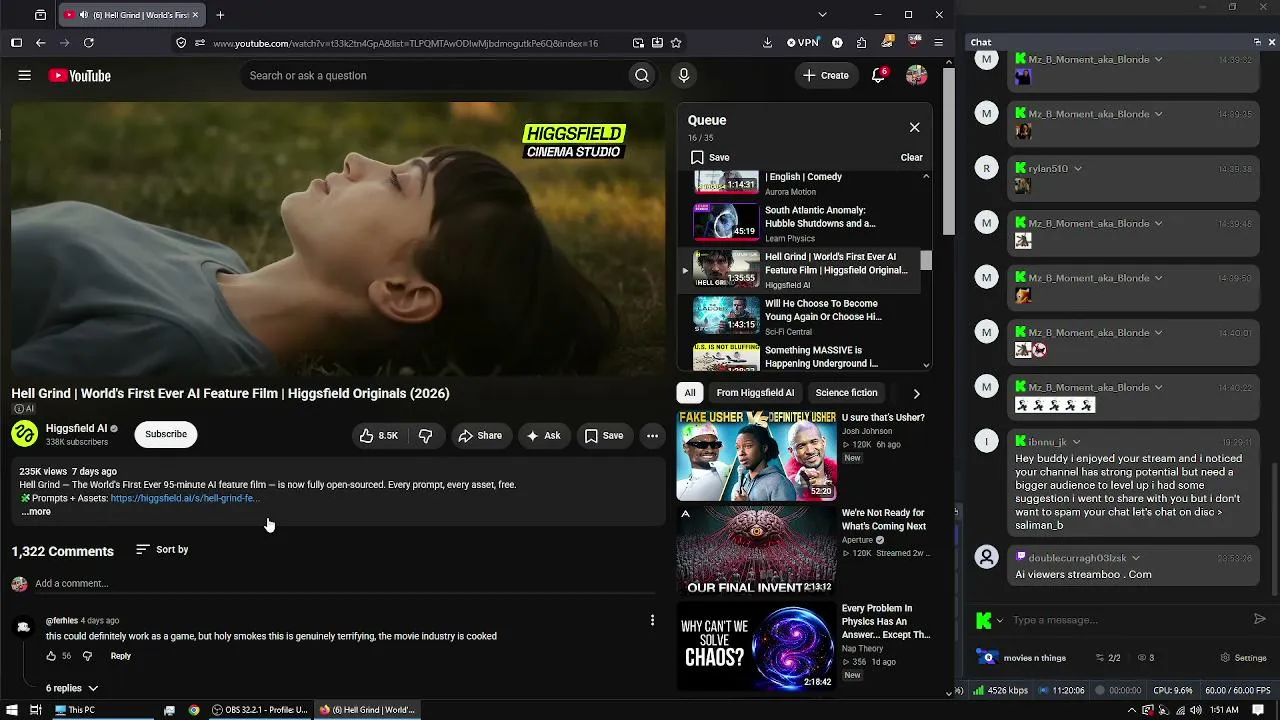Open the YouTube guide hamburger menu
This screenshot has height=720, width=1280.
24,75
